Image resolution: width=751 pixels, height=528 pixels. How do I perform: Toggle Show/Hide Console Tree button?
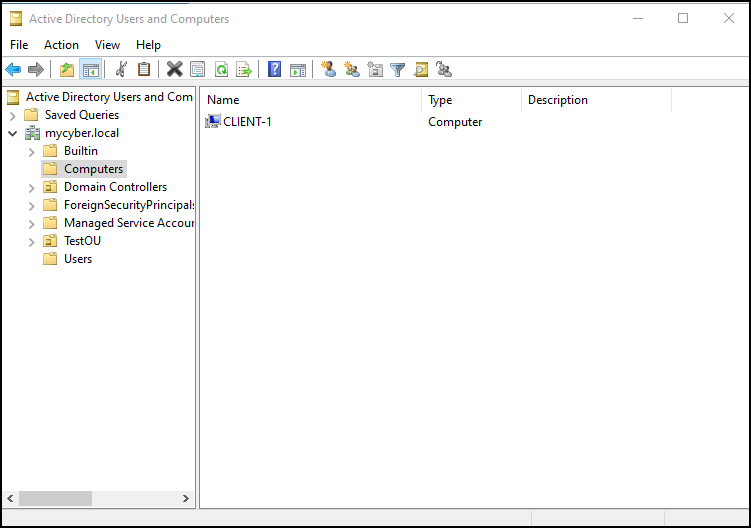pyautogui.click(x=91, y=70)
